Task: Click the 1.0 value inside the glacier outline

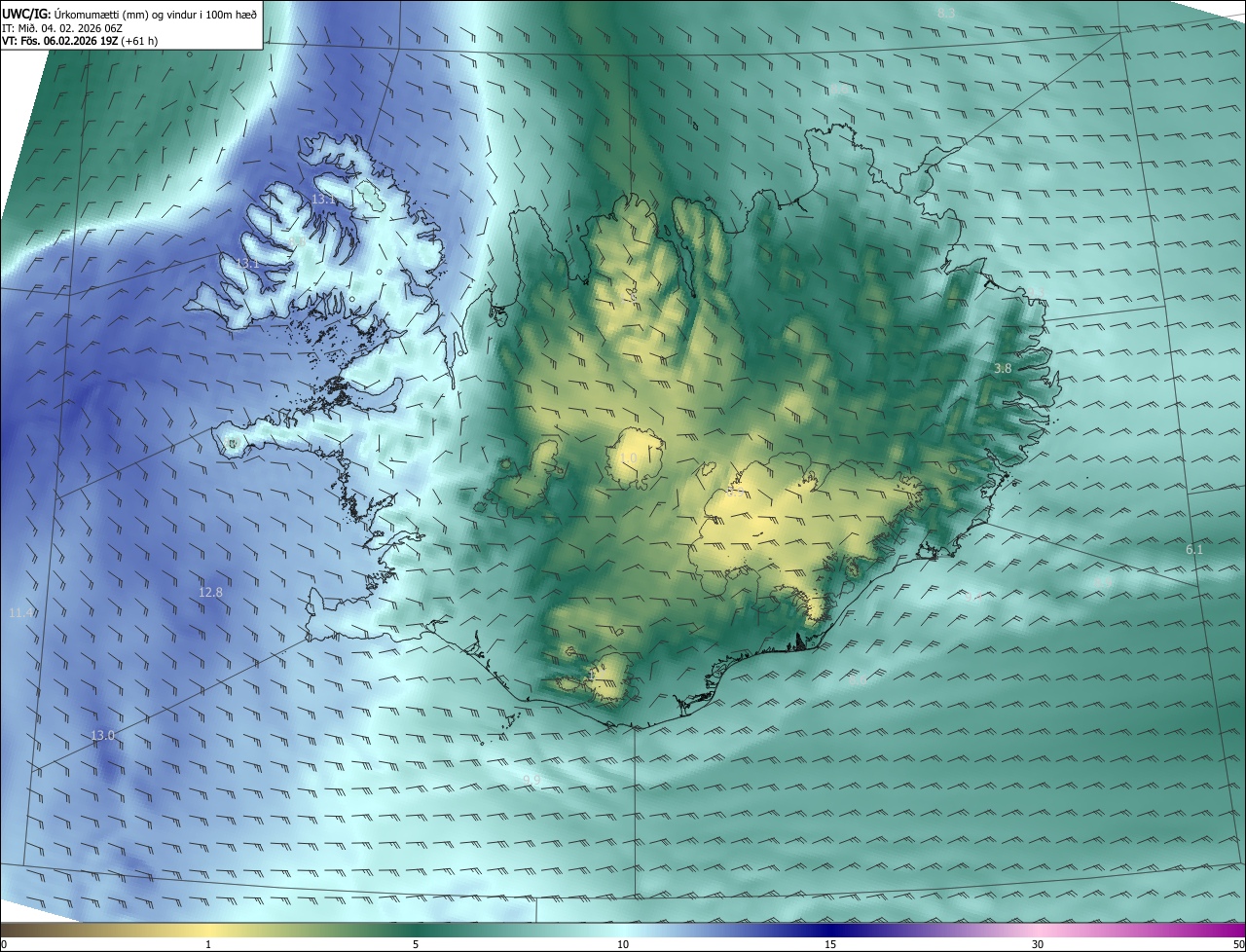Action: pyautogui.click(x=629, y=458)
